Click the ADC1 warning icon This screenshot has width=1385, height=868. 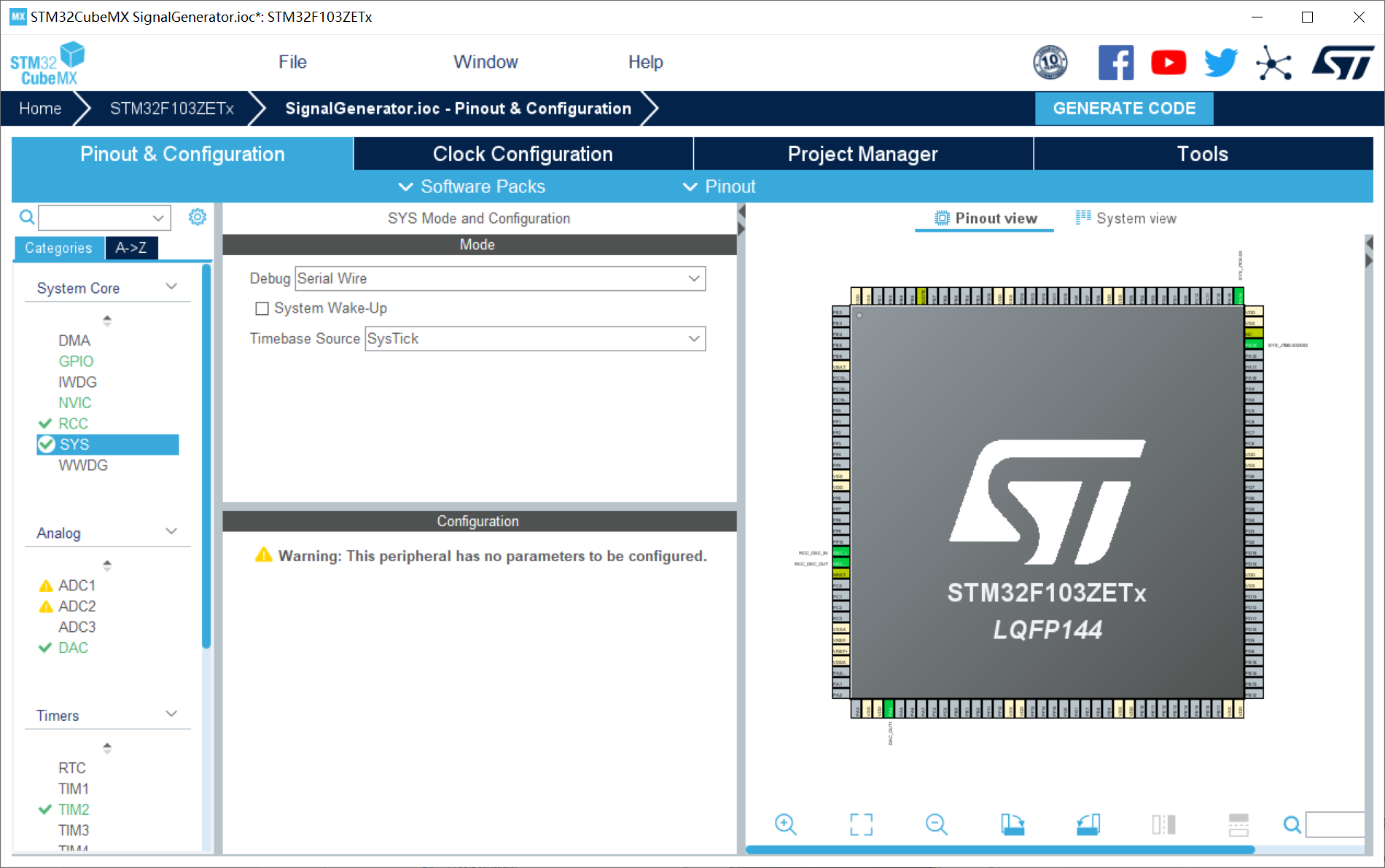46,586
